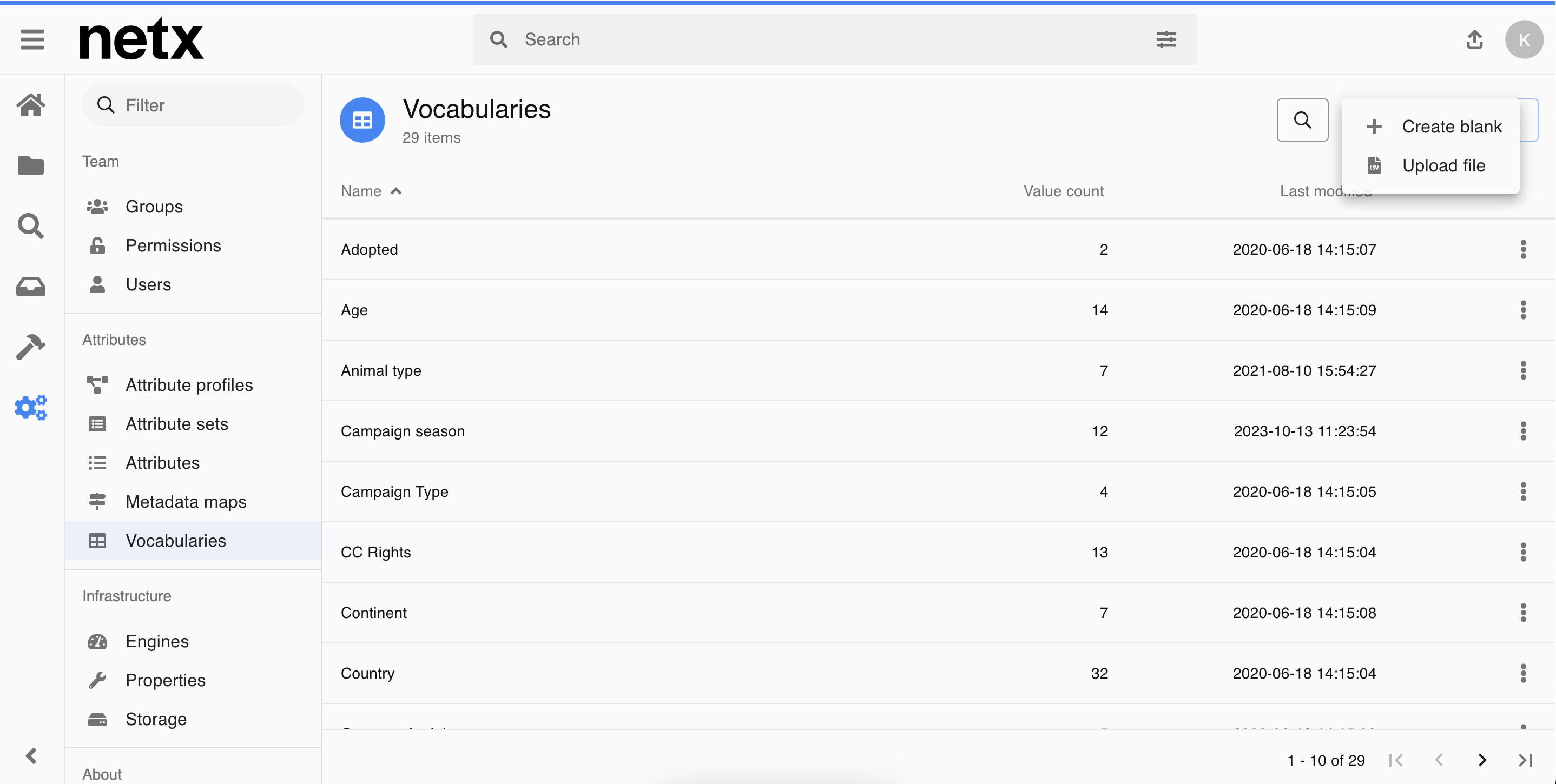Open advanced search filter sliders icon

coord(1166,40)
